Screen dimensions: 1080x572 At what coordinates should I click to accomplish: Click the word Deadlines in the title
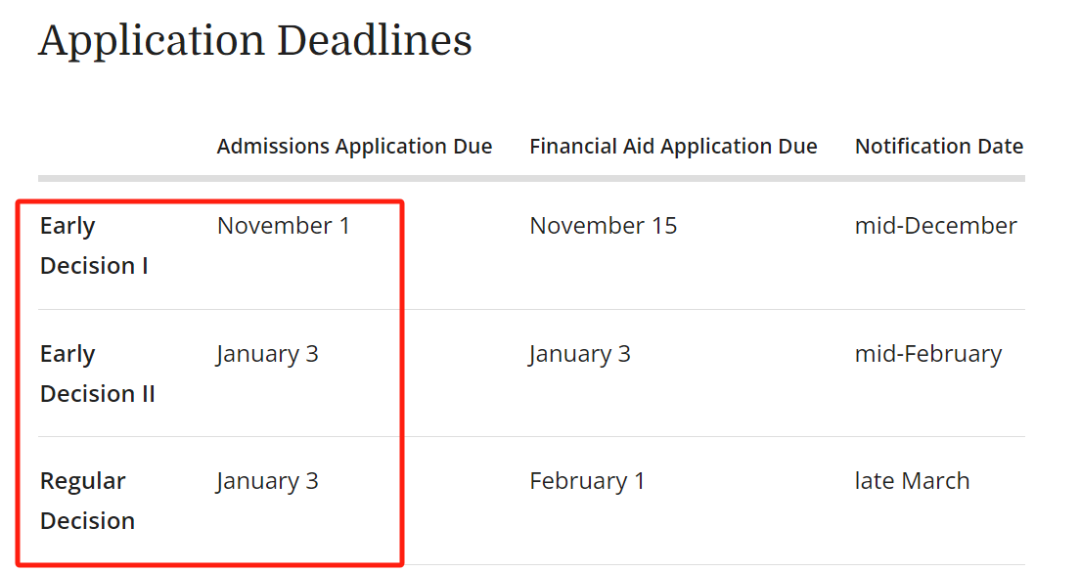coord(374,40)
